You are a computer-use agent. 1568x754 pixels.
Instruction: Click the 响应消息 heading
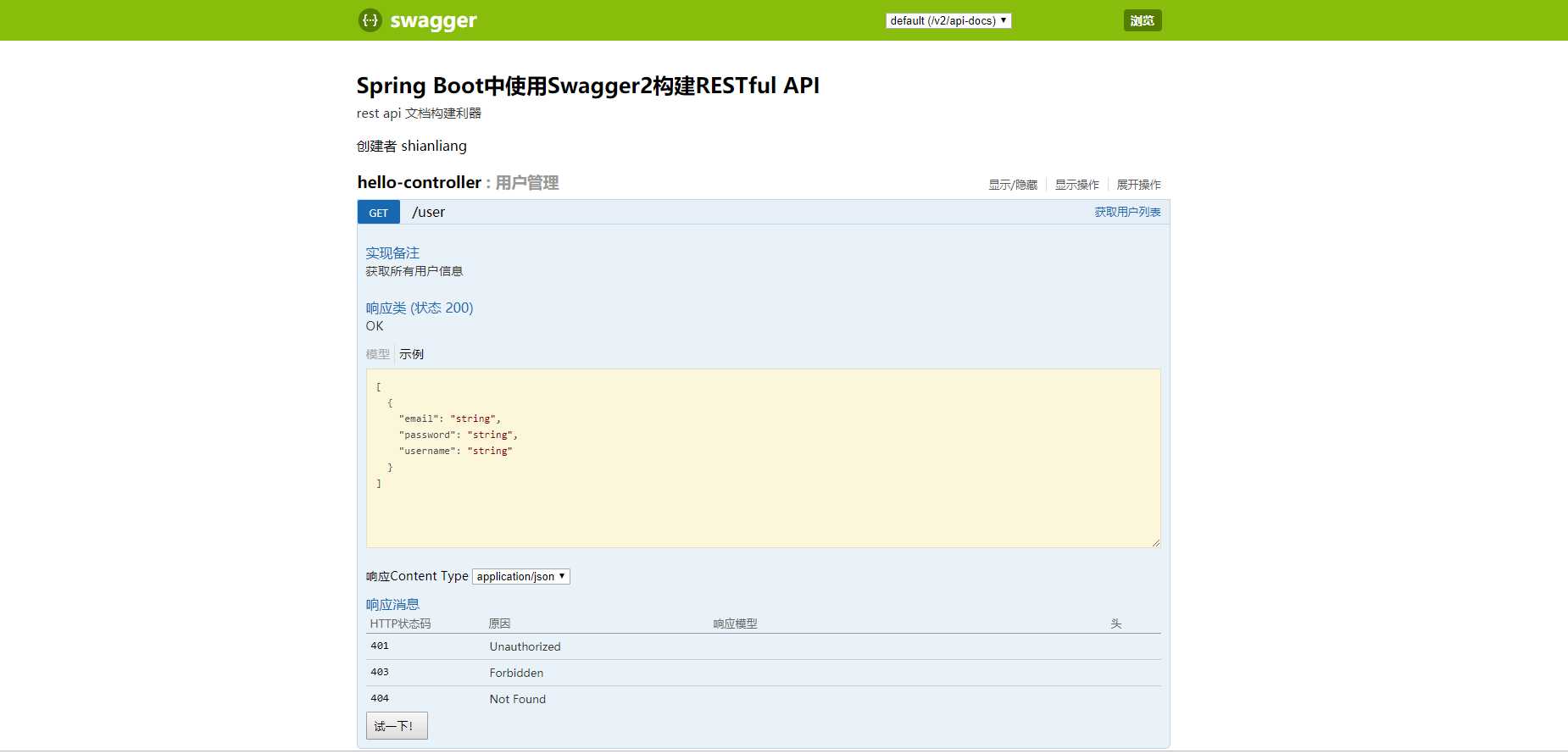392,604
